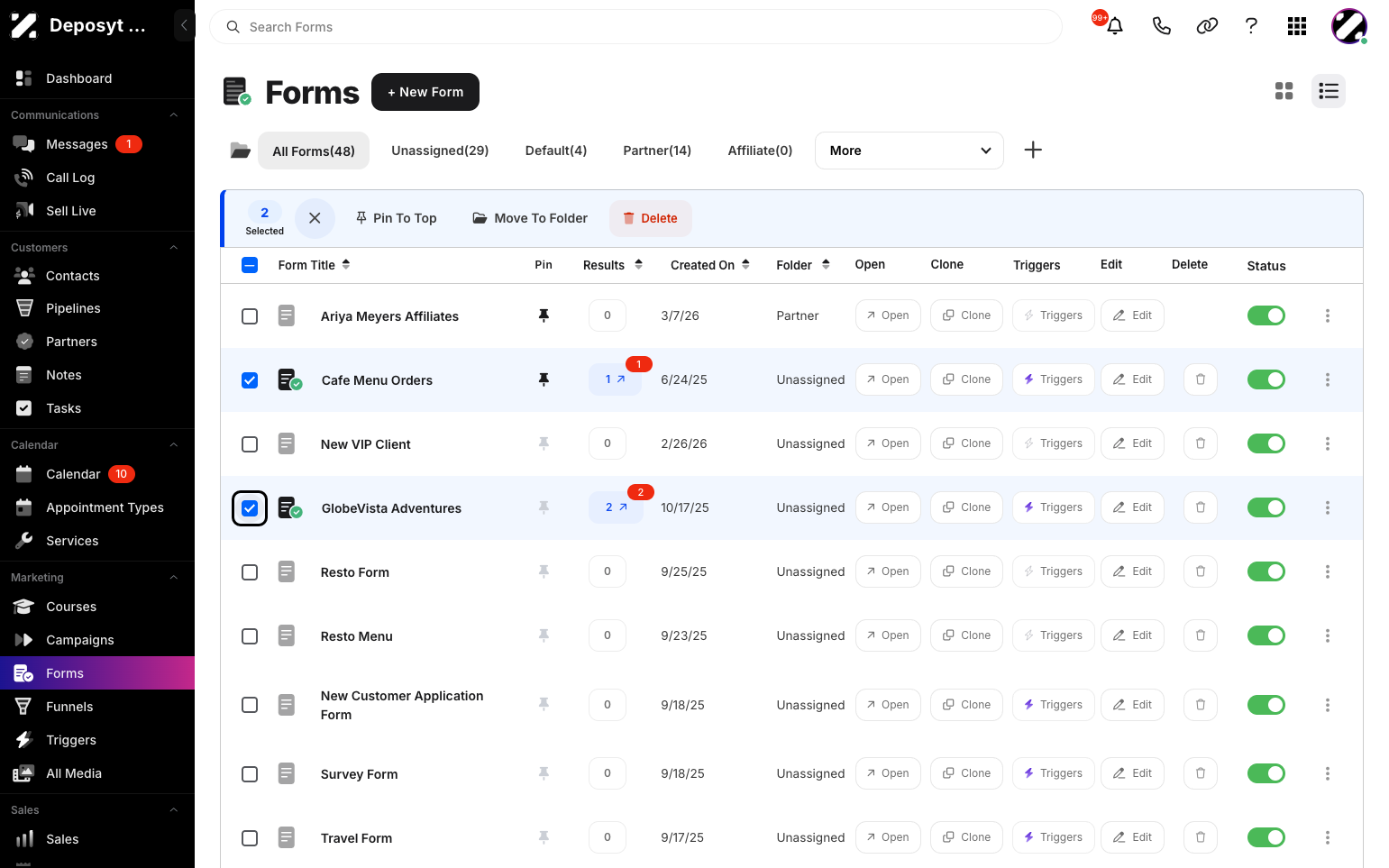The width and height of the screenshot is (1389, 868).
Task: Disable Ariya Meyers Affiliates status toggle
Action: (x=1266, y=315)
